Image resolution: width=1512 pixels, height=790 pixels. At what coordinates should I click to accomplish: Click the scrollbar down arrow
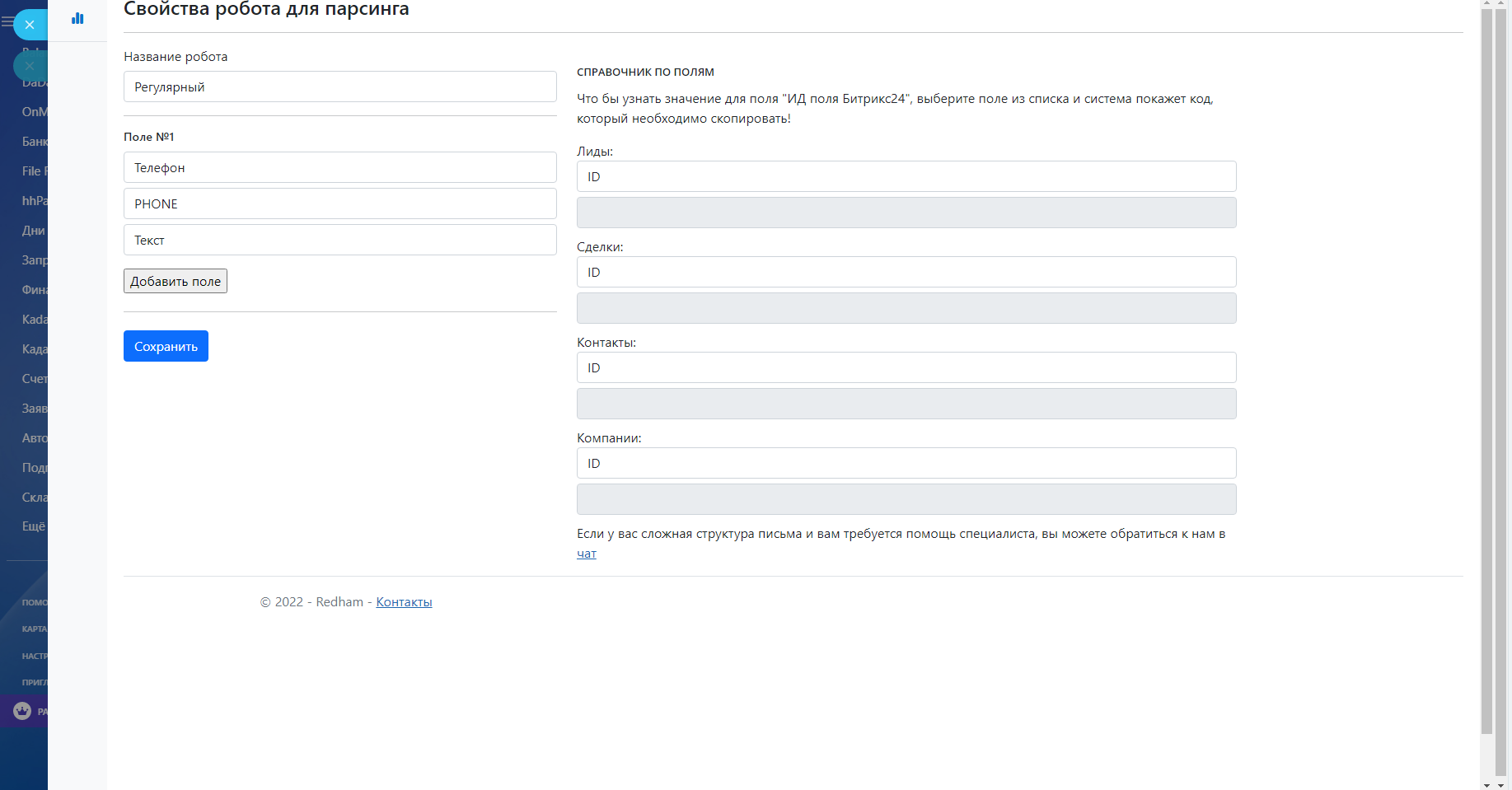point(1486,784)
